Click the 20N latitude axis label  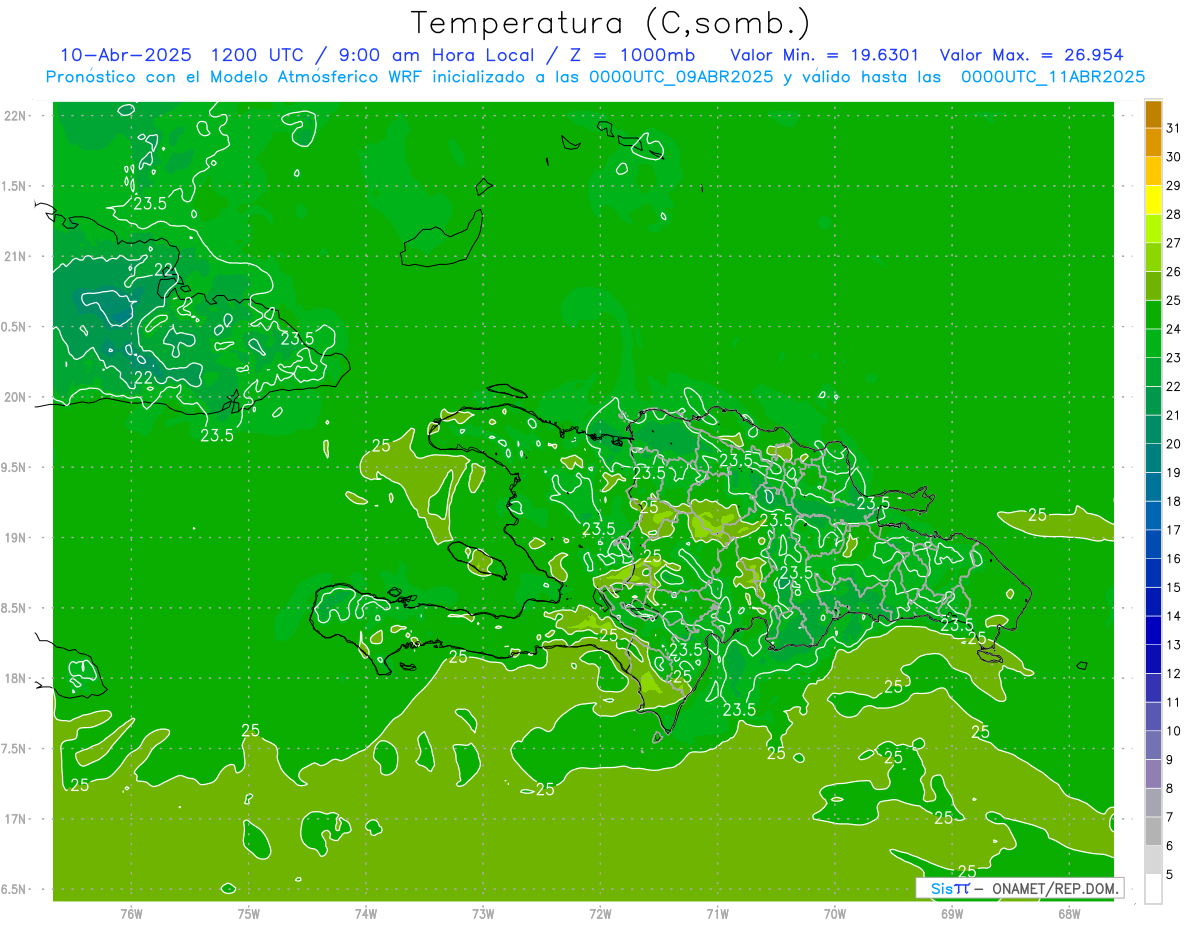(17, 397)
